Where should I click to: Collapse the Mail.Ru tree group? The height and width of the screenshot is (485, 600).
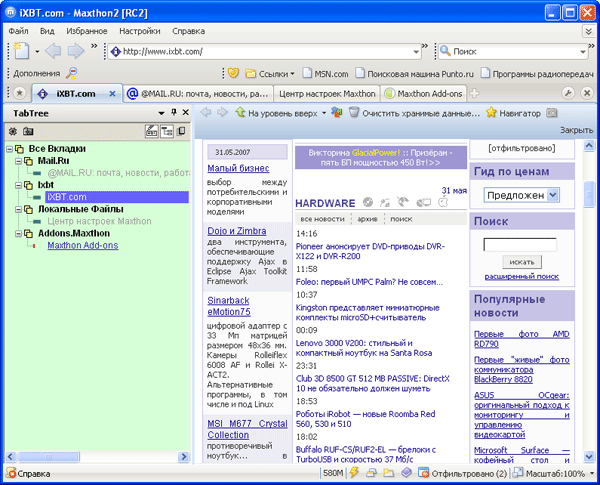18,161
